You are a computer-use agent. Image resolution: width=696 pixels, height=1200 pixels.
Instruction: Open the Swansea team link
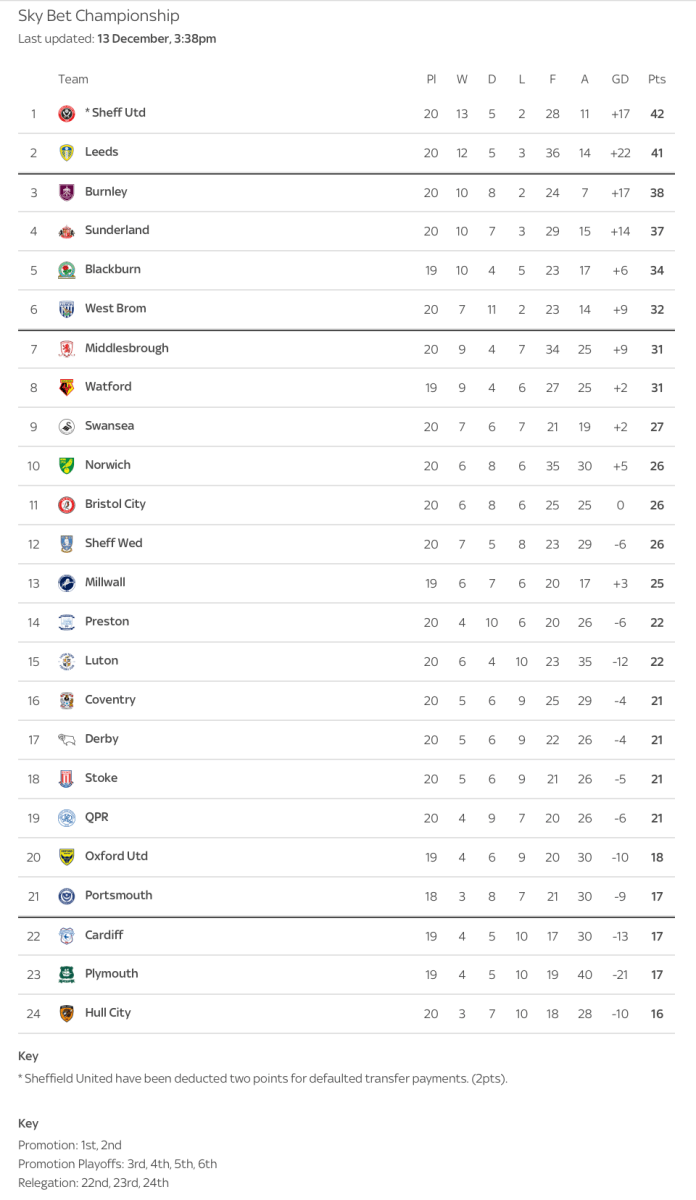pyautogui.click(x=109, y=426)
